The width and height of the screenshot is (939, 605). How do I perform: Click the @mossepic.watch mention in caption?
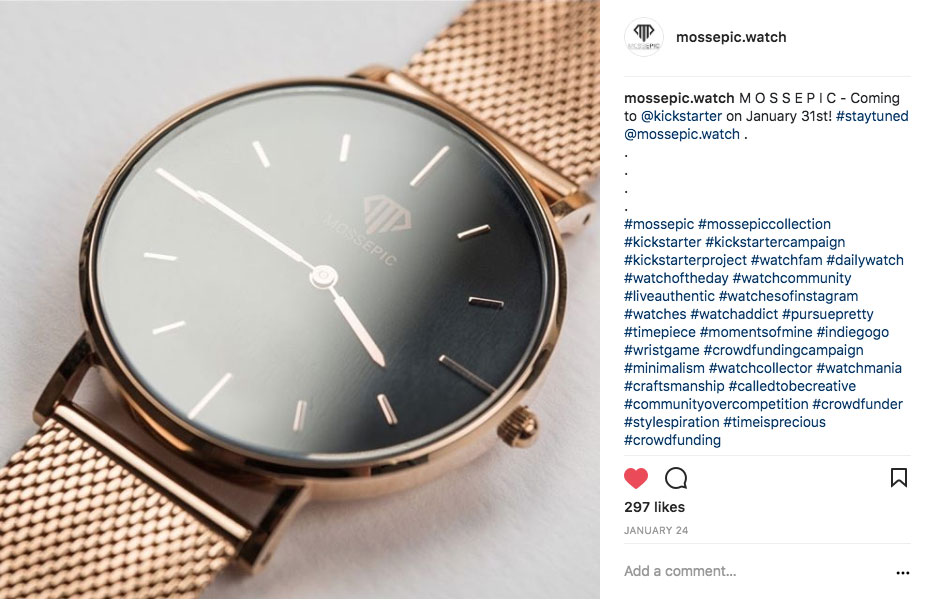click(681, 134)
